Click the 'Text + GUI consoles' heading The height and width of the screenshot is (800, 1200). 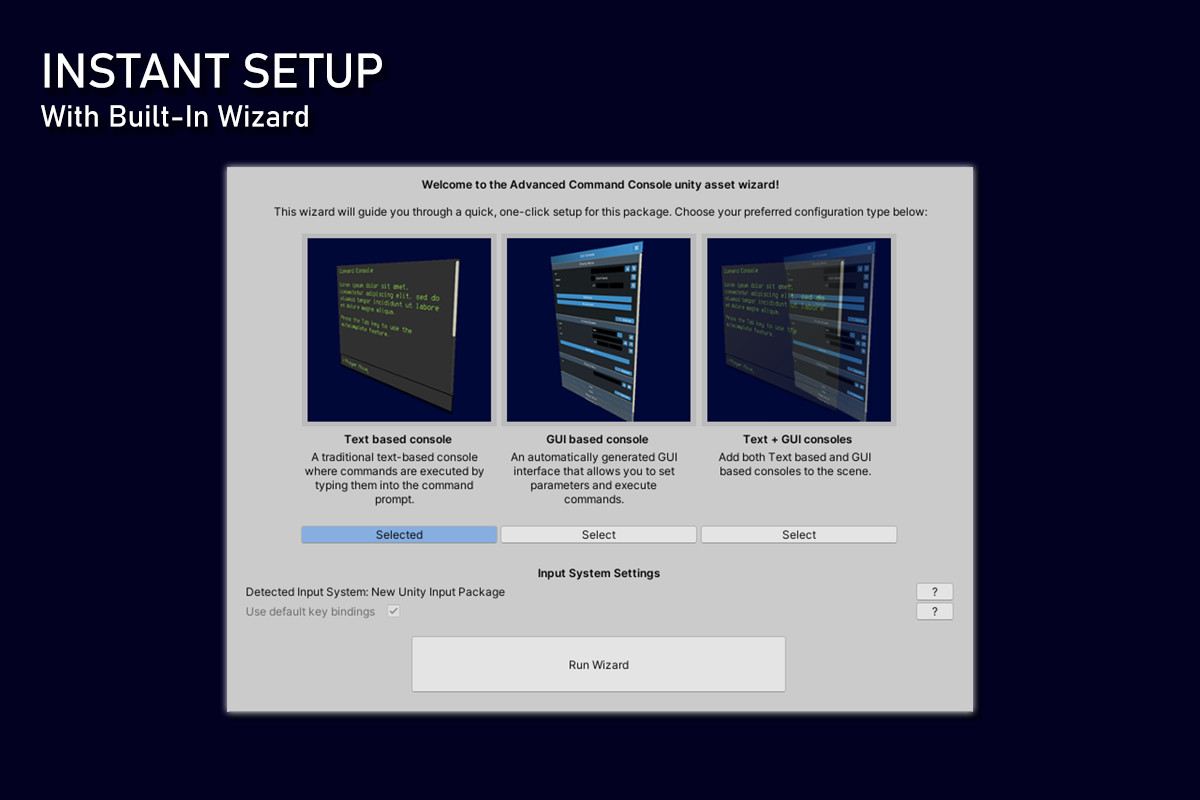point(798,439)
